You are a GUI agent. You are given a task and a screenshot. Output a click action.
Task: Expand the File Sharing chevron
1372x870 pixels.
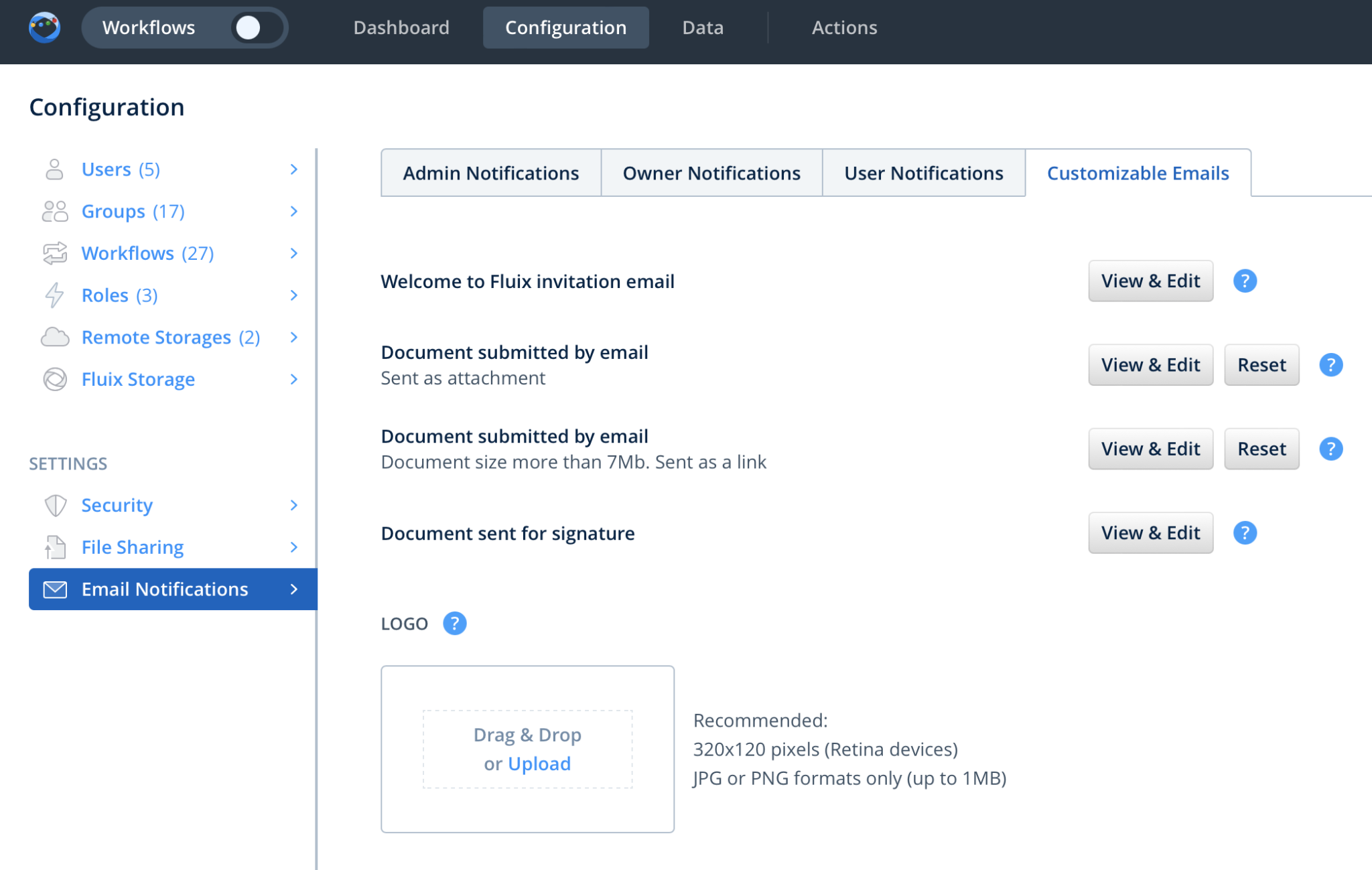(293, 547)
